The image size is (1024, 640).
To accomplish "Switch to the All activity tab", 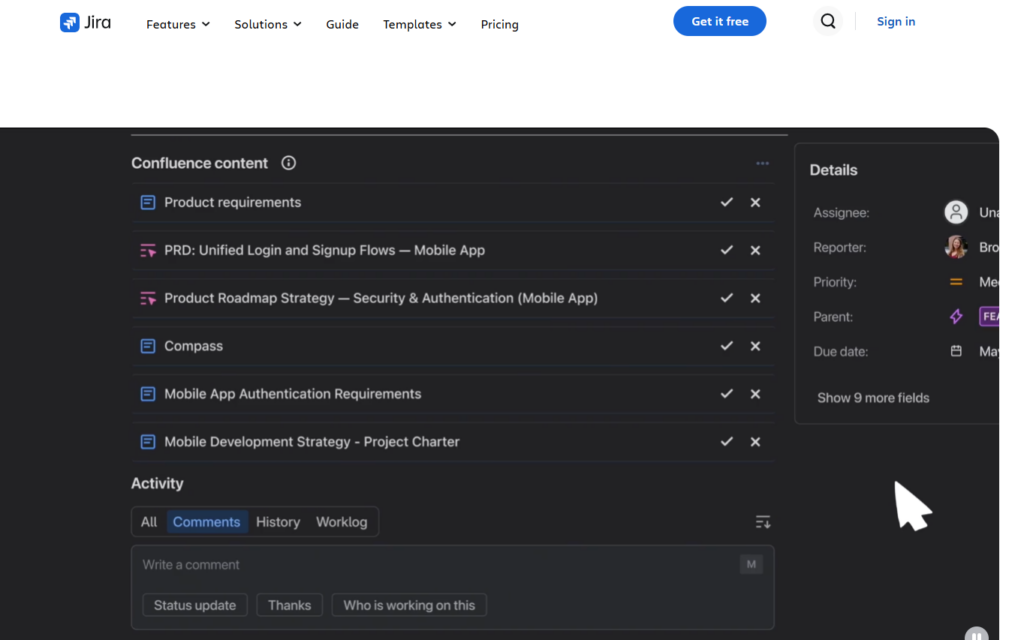I will pyautogui.click(x=149, y=522).
